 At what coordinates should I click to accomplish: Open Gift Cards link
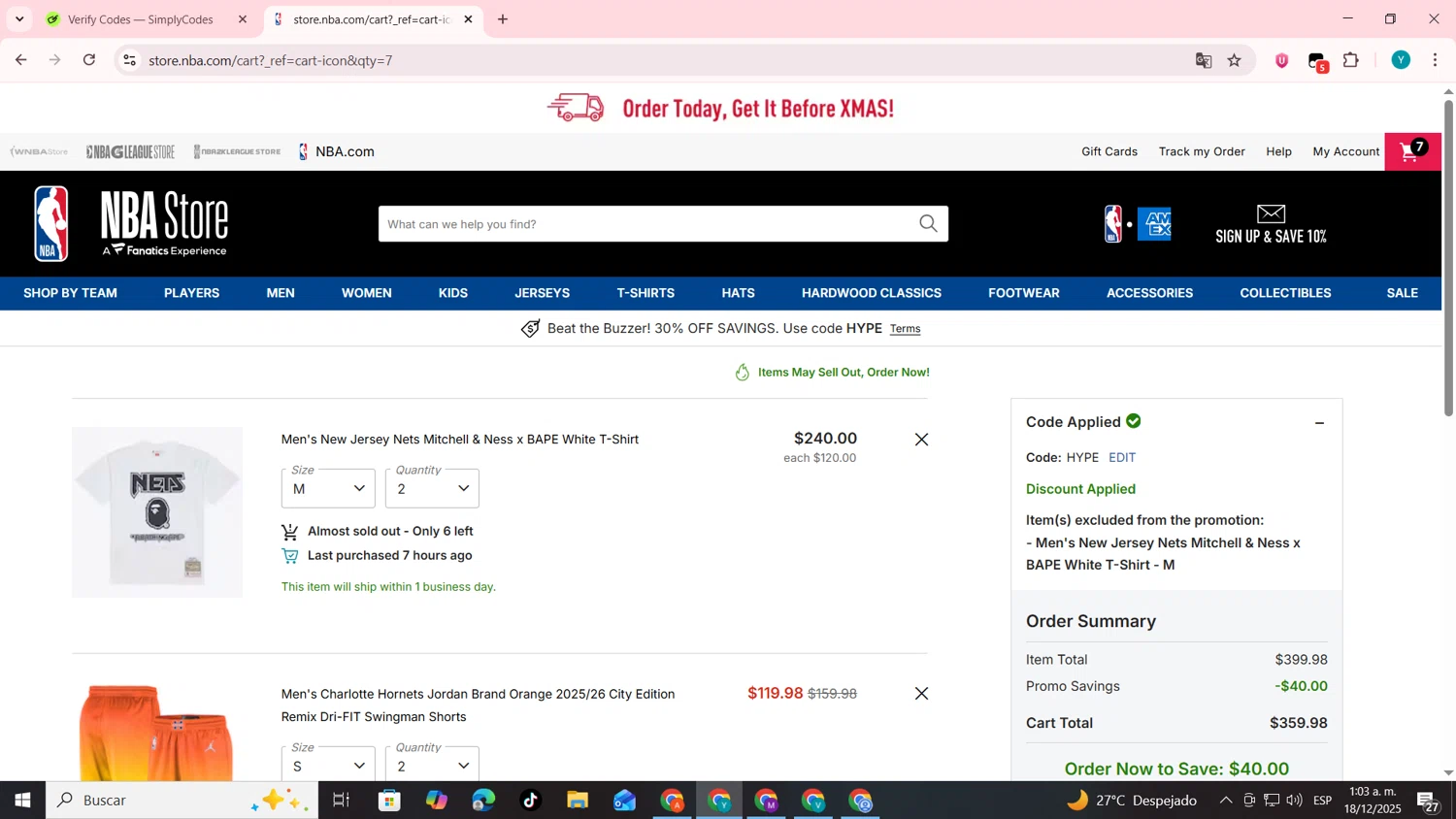(x=1109, y=151)
